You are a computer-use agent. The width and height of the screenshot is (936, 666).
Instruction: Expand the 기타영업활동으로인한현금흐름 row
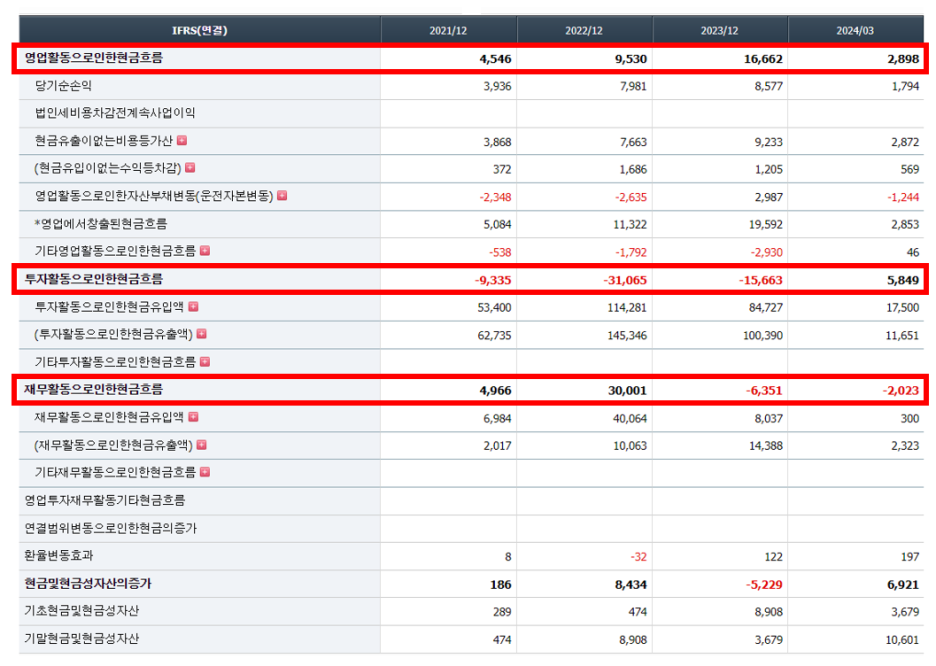(x=205, y=251)
